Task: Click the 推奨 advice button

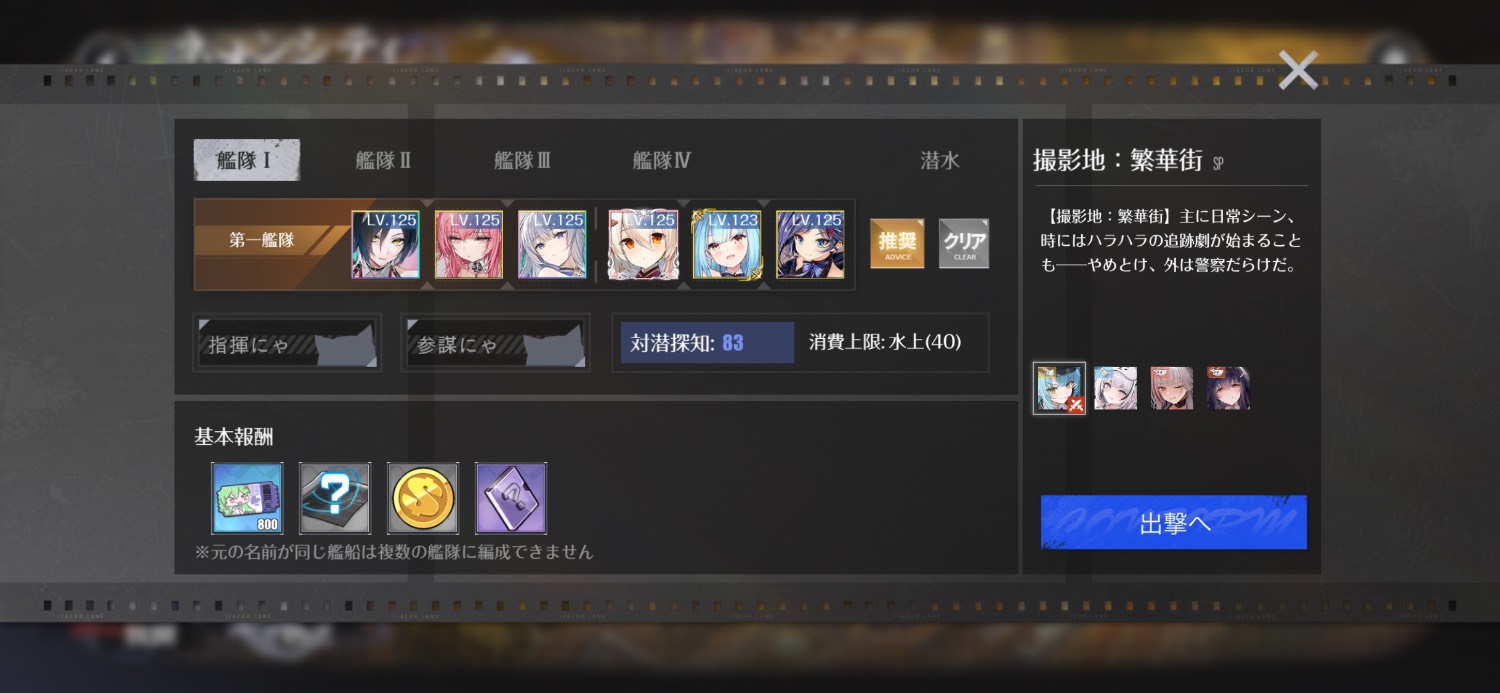Action: (897, 244)
